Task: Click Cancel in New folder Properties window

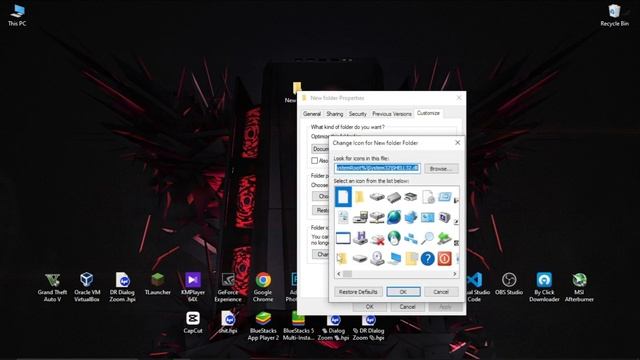Action: pyautogui.click(x=407, y=307)
